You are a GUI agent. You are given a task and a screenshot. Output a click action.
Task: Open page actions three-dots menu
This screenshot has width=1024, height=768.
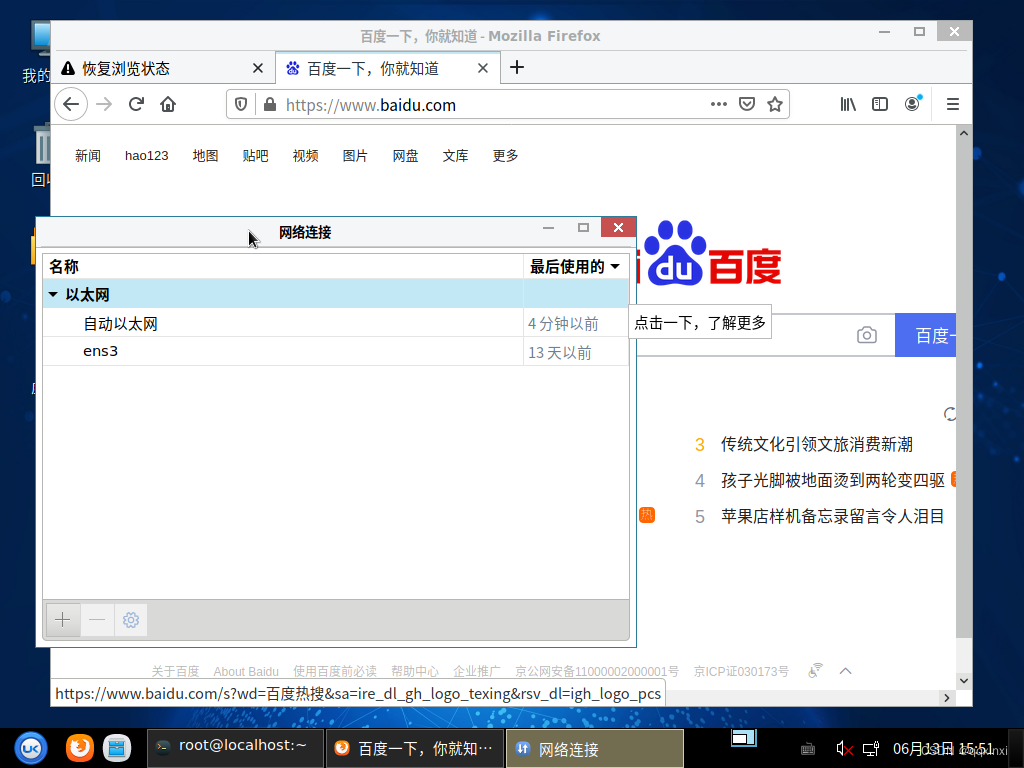tap(718, 104)
